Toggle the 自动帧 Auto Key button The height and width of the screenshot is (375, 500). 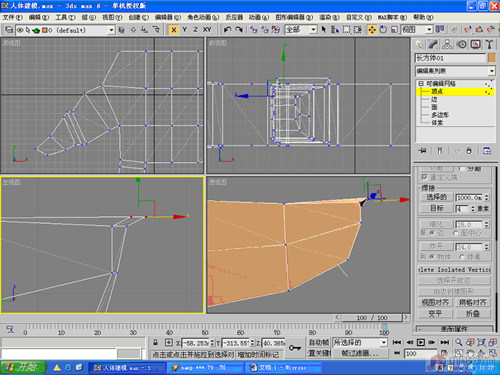(x=319, y=342)
